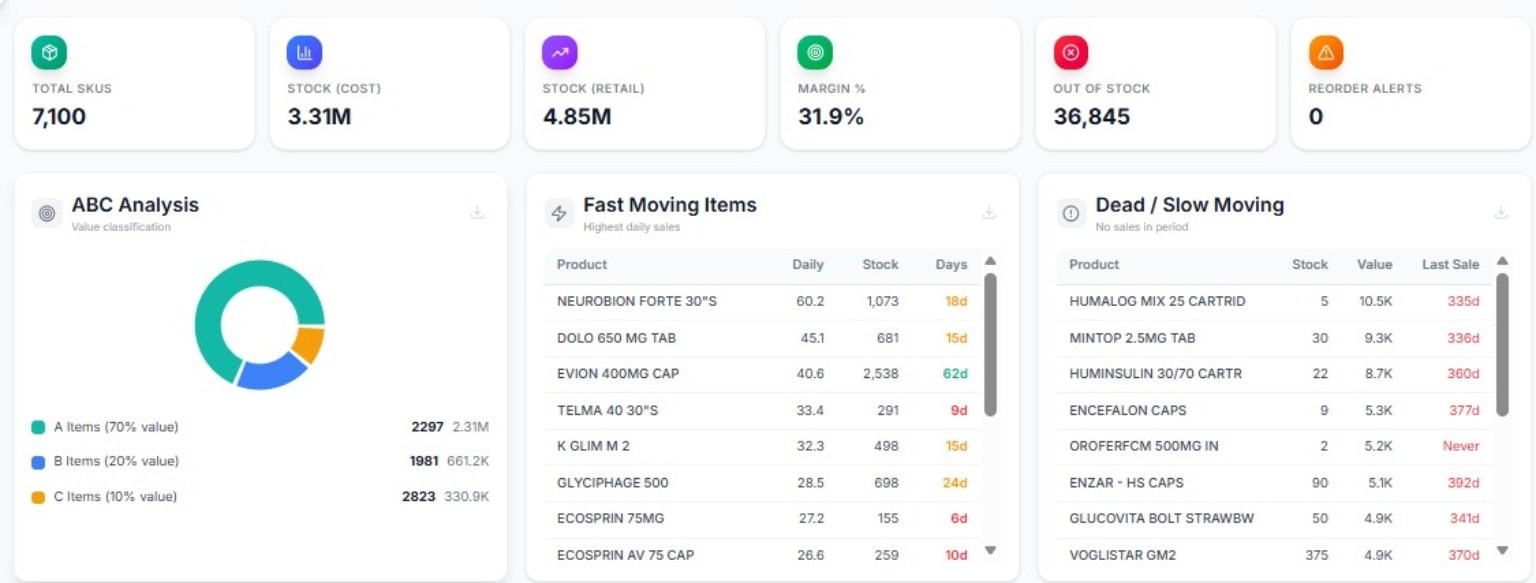This screenshot has width=1536, height=583.
Task: Click the 3.31M stock cost value
Action: point(319,117)
